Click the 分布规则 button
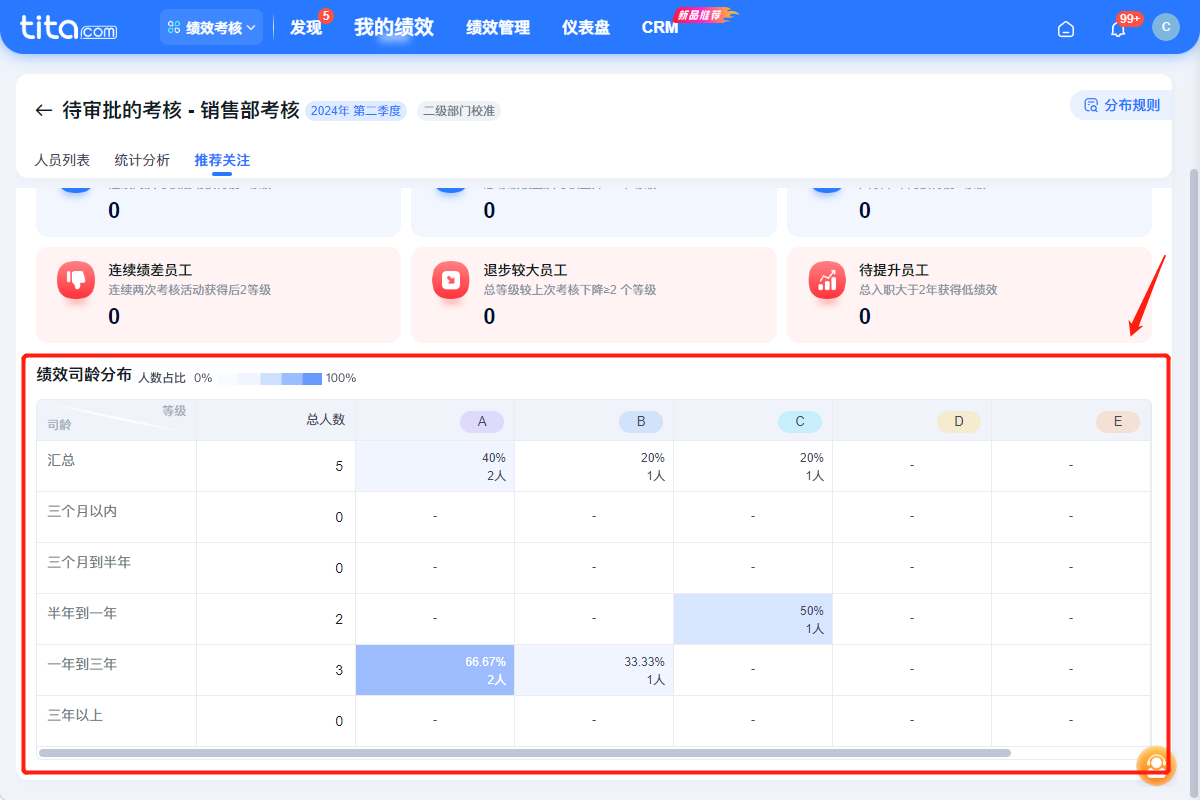This screenshot has width=1200, height=800. (1122, 105)
